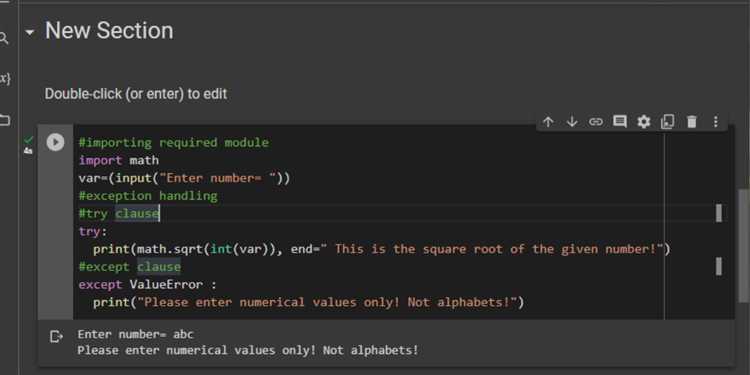Click the '#try clause' comment line
This screenshot has height=375, width=750.
119,213
